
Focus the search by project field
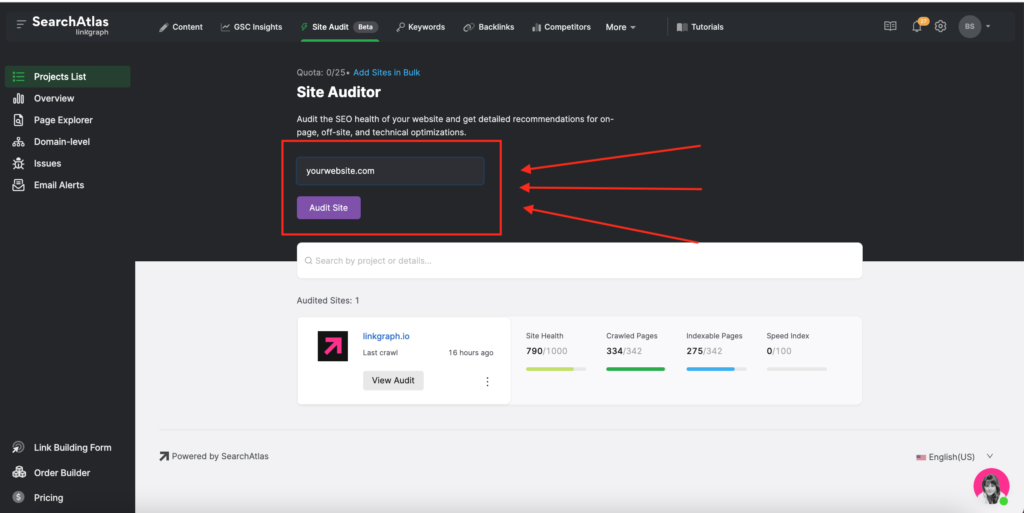579,260
